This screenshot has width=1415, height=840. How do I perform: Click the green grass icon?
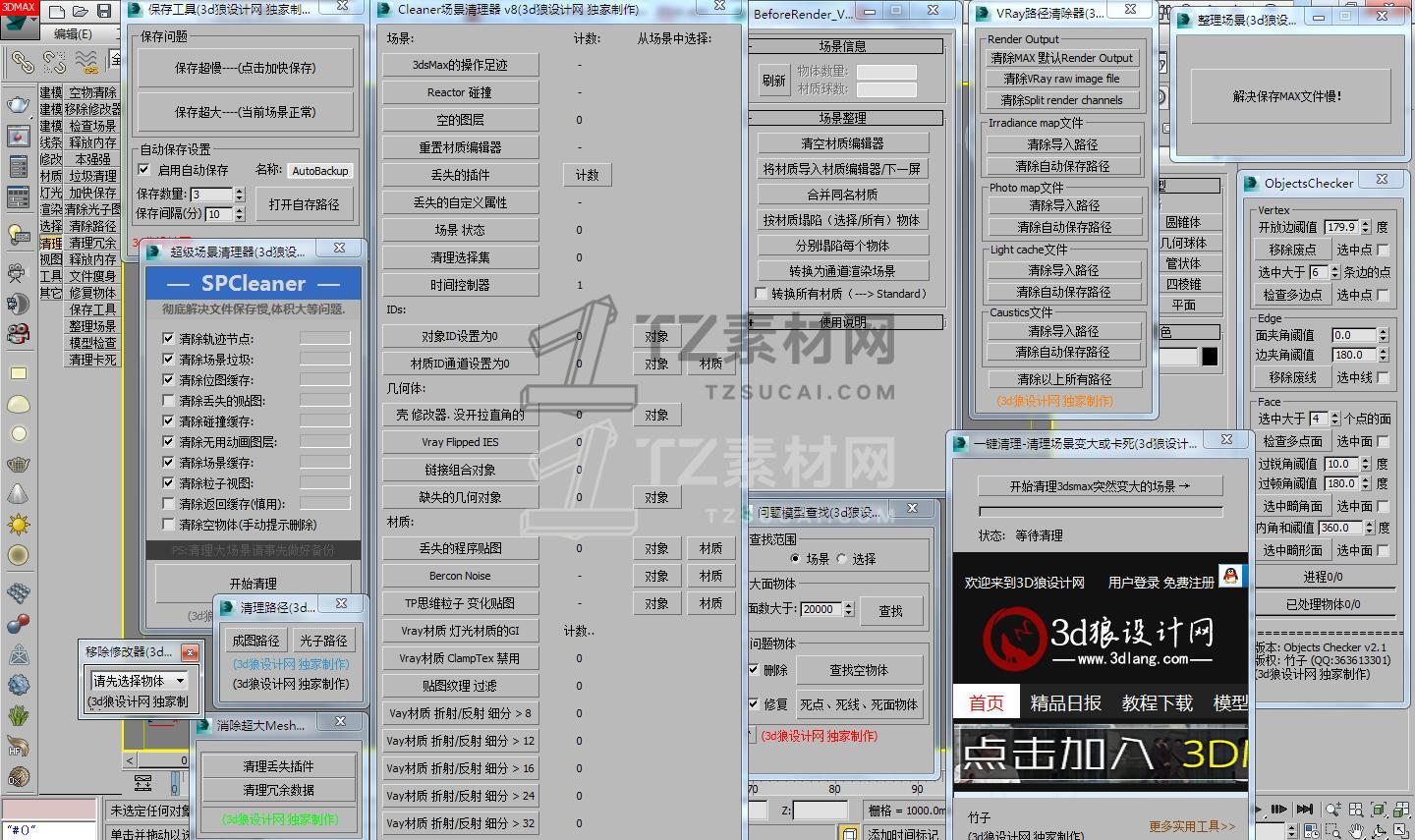tap(18, 715)
